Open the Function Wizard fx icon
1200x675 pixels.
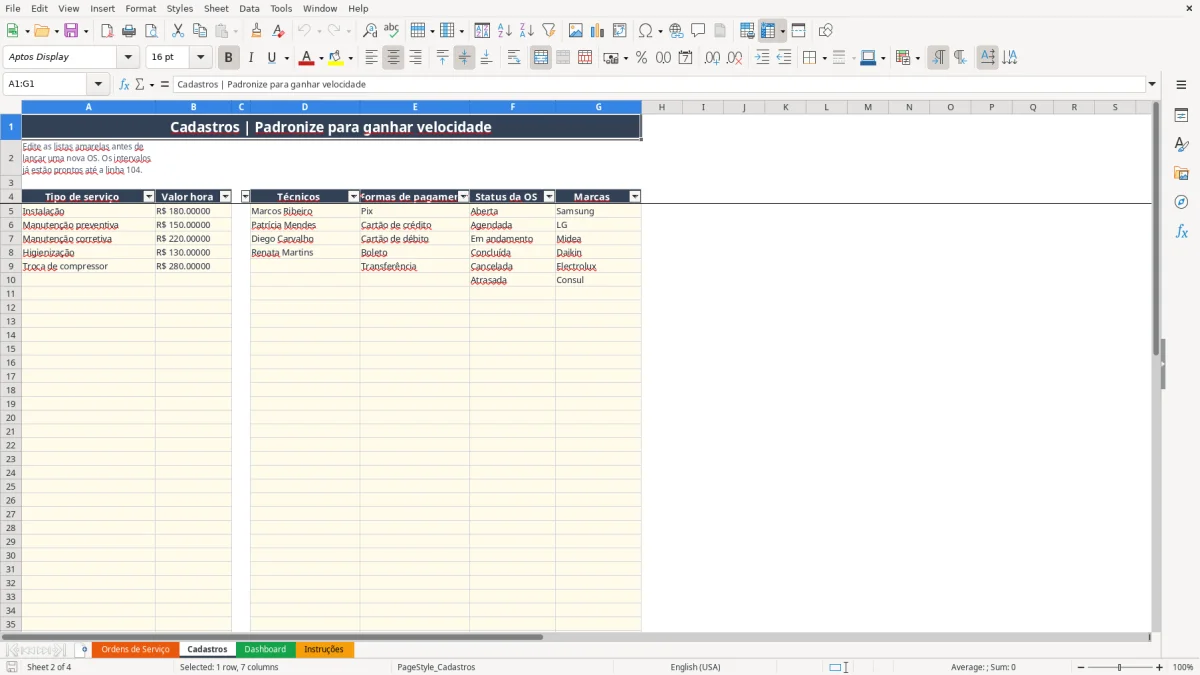click(124, 84)
